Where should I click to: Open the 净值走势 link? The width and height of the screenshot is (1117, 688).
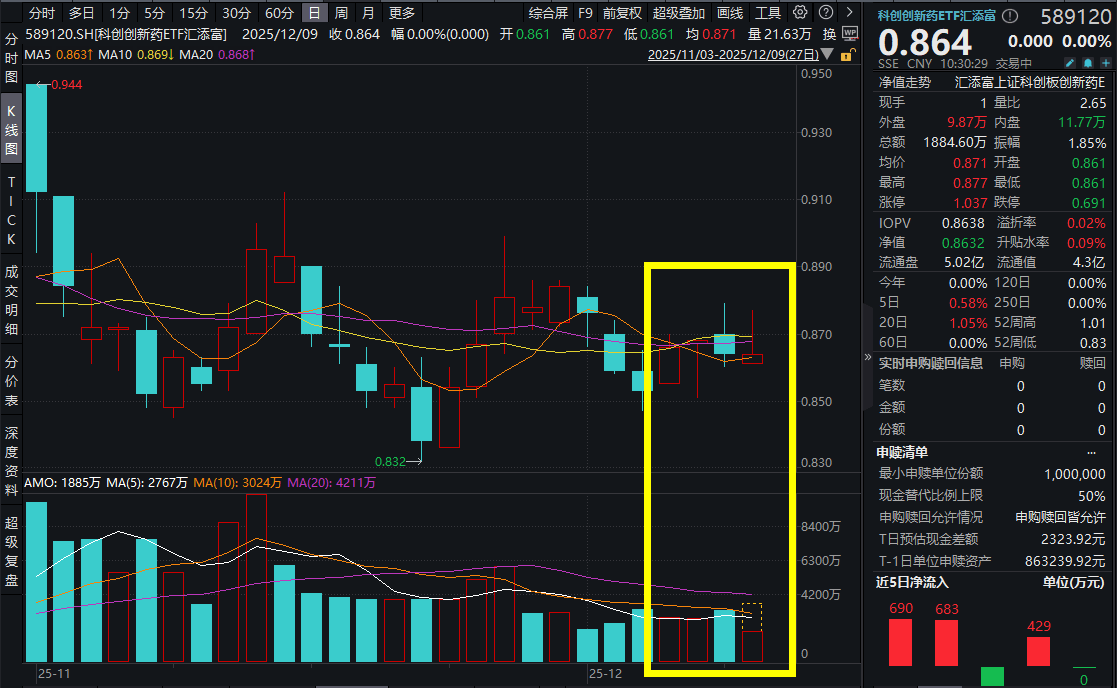(905, 83)
